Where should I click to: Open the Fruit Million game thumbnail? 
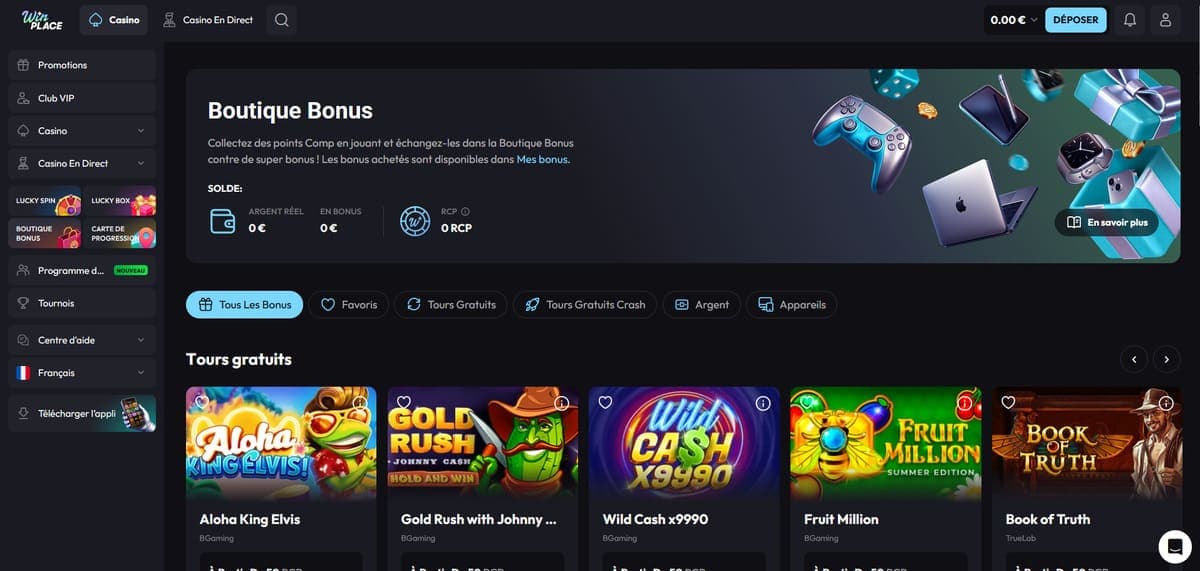[879, 444]
